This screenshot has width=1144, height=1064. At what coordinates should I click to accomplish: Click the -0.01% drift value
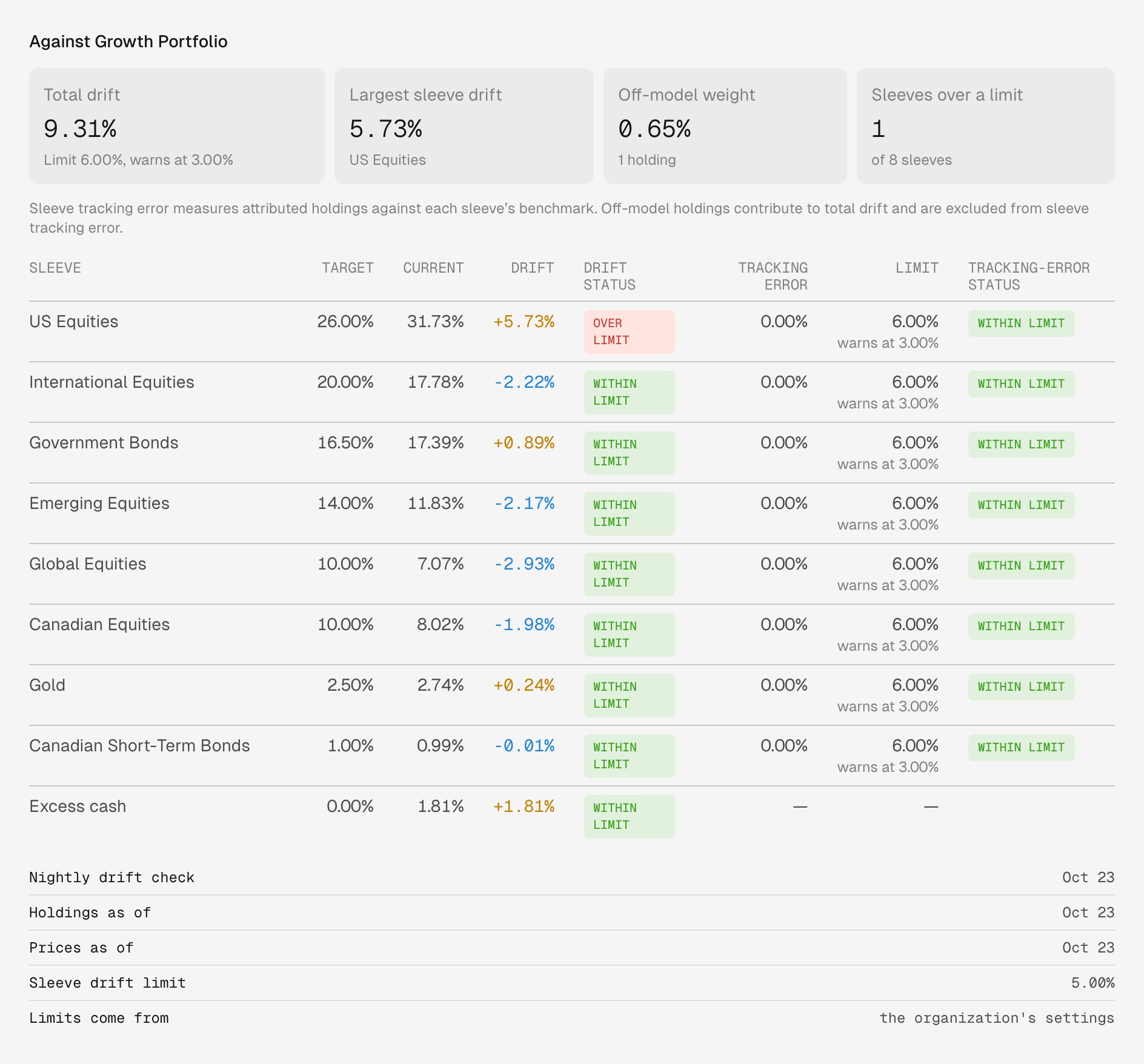(x=524, y=745)
